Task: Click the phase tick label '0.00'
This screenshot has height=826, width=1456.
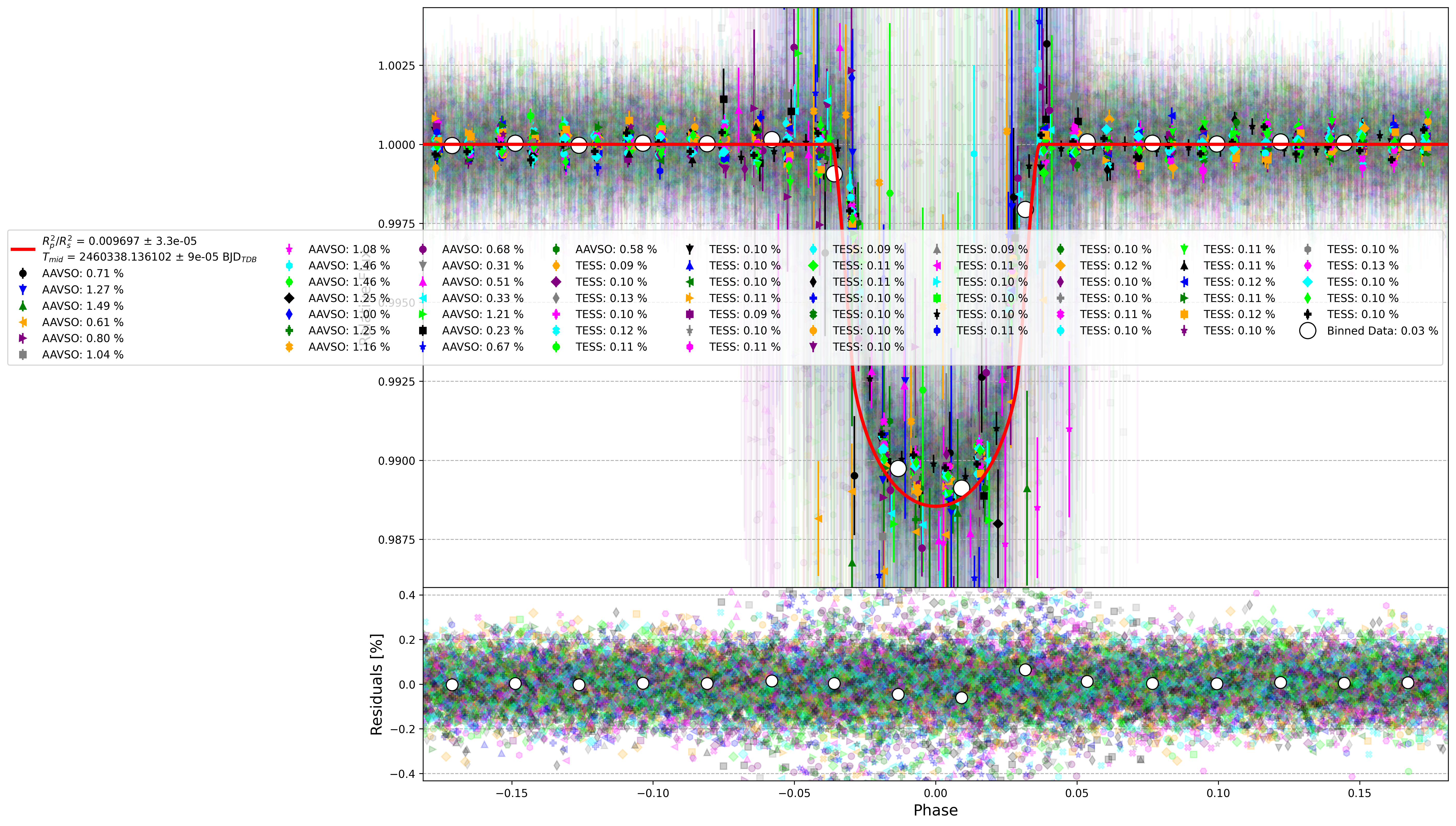Action: tap(936, 793)
